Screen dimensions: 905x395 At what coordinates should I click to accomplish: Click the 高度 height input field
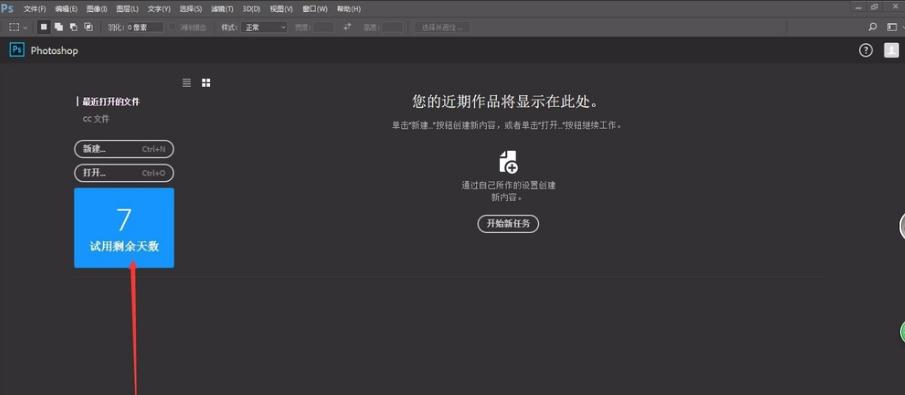pyautogui.click(x=392, y=27)
